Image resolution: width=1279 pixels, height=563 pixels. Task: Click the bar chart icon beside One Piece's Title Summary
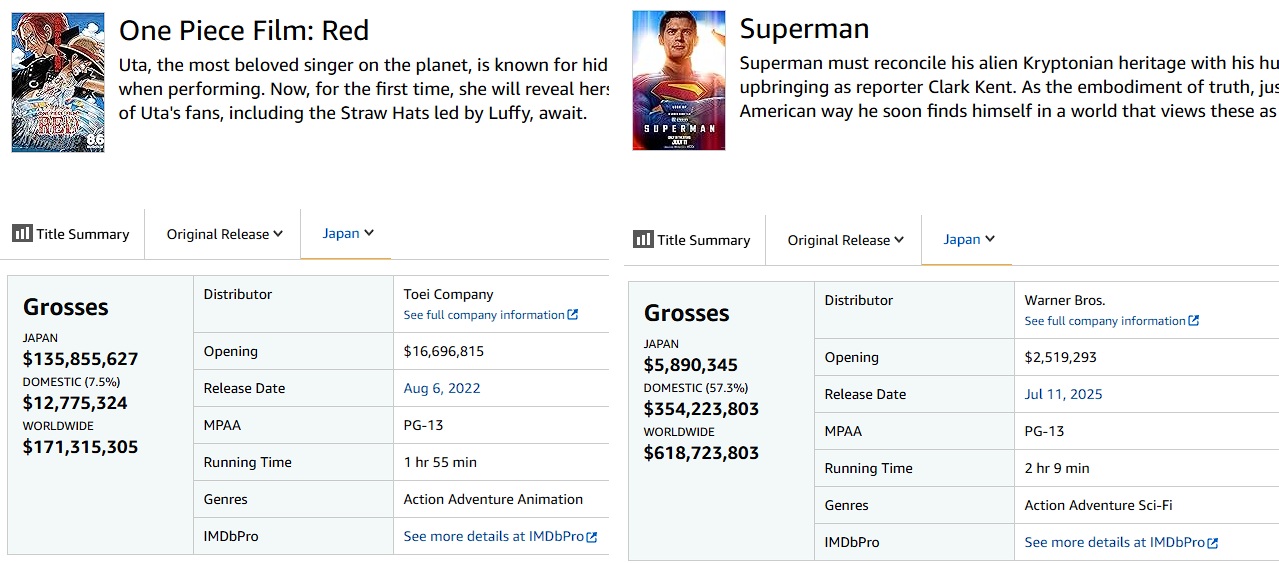point(22,233)
